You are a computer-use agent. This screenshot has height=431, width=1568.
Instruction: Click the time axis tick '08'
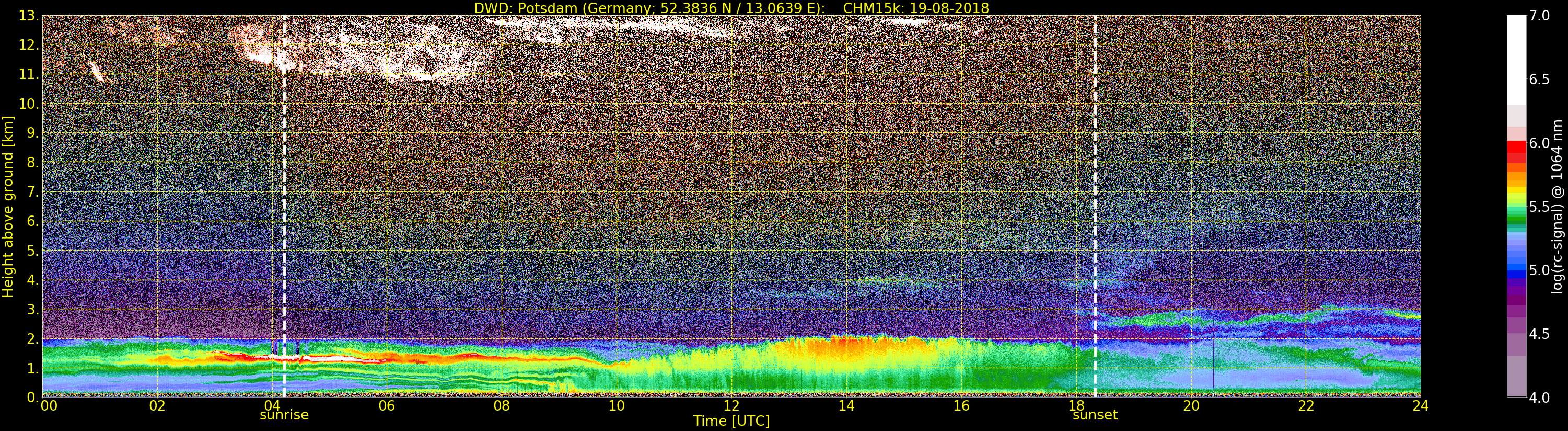[502, 405]
